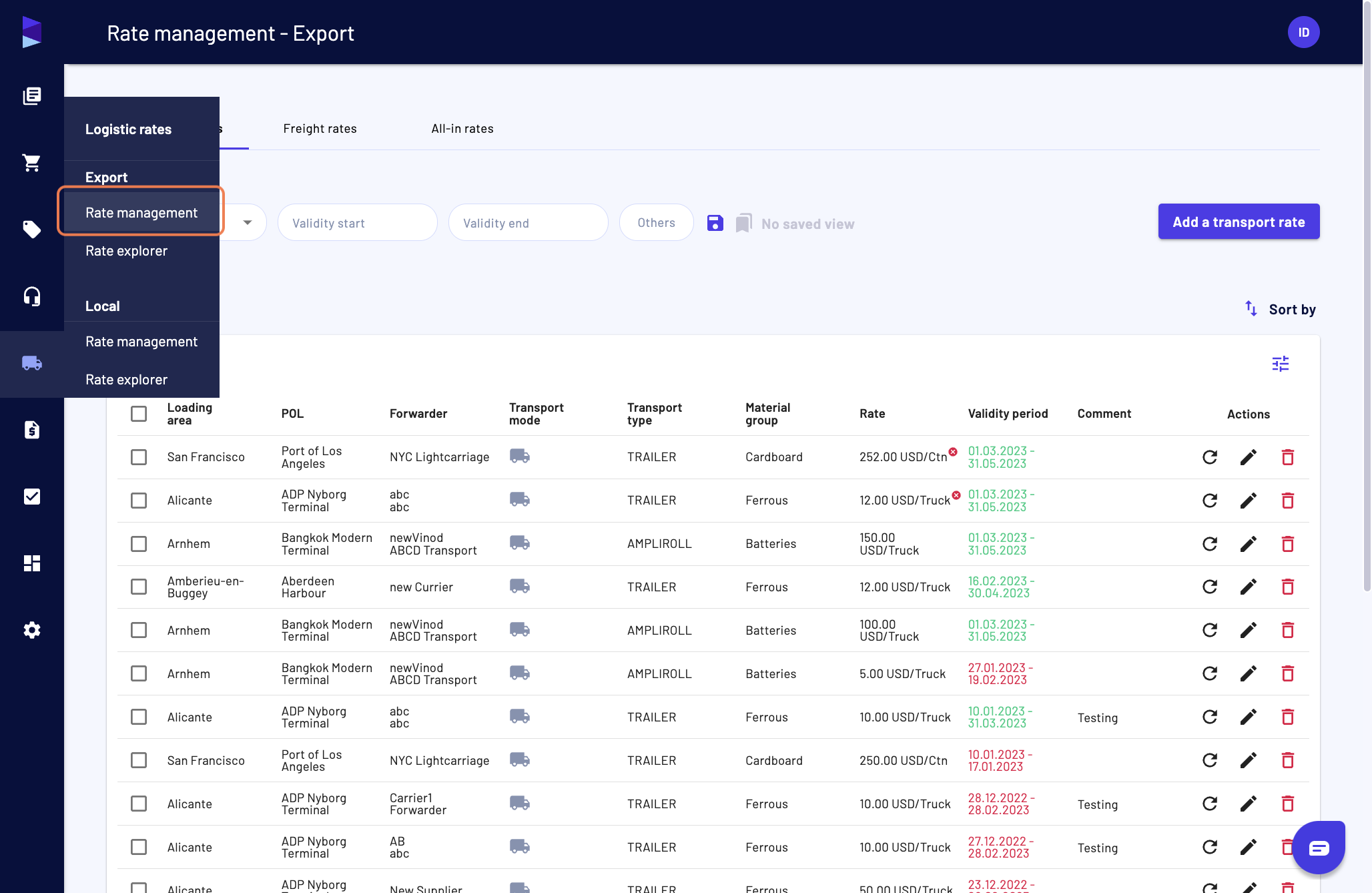Image resolution: width=1372 pixels, height=893 pixels.
Task: Refresh the San Francisco 252.00 USD/Ctn rate
Action: 1210,457
